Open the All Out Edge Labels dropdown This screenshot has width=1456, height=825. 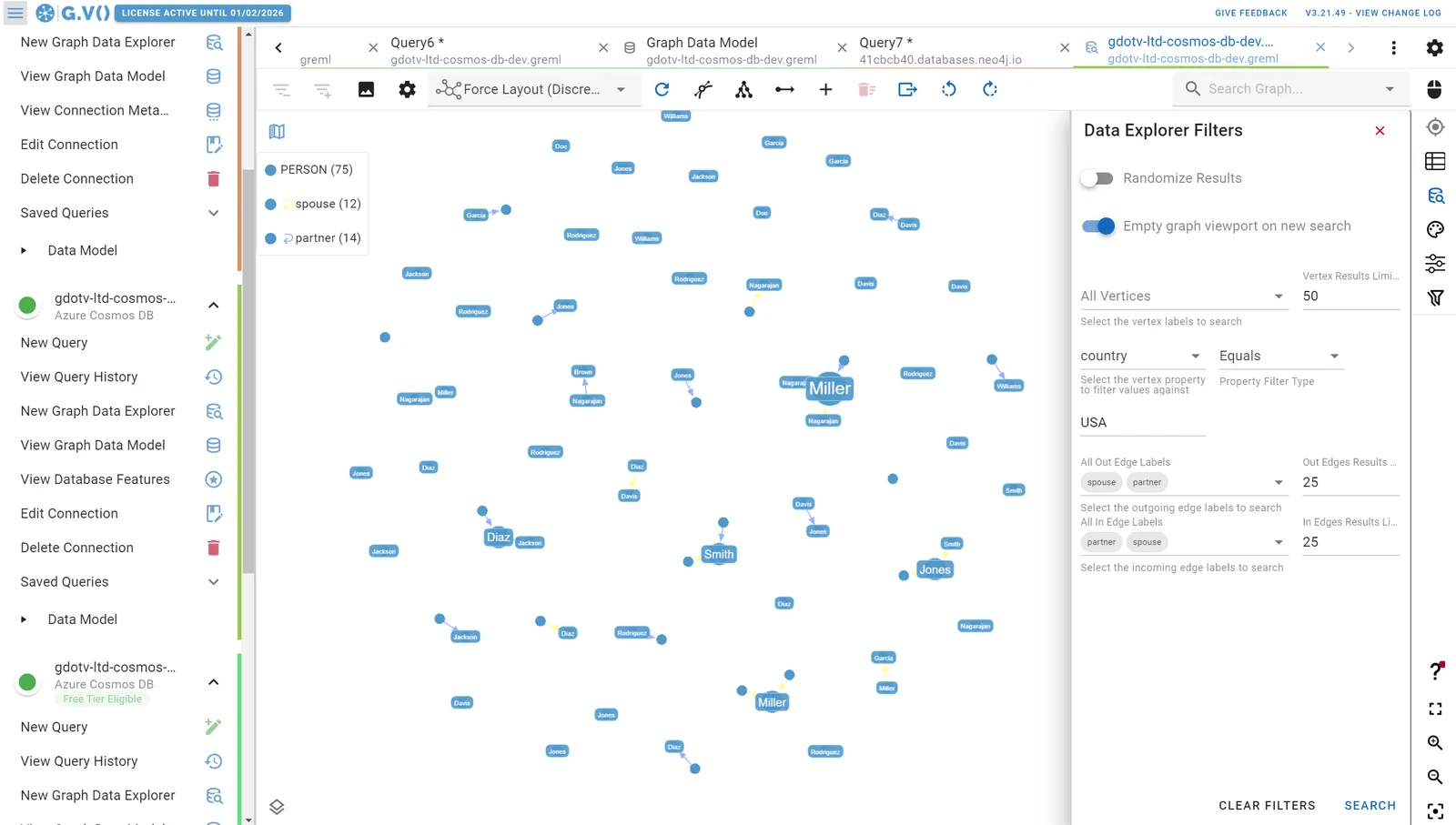(x=1184, y=482)
